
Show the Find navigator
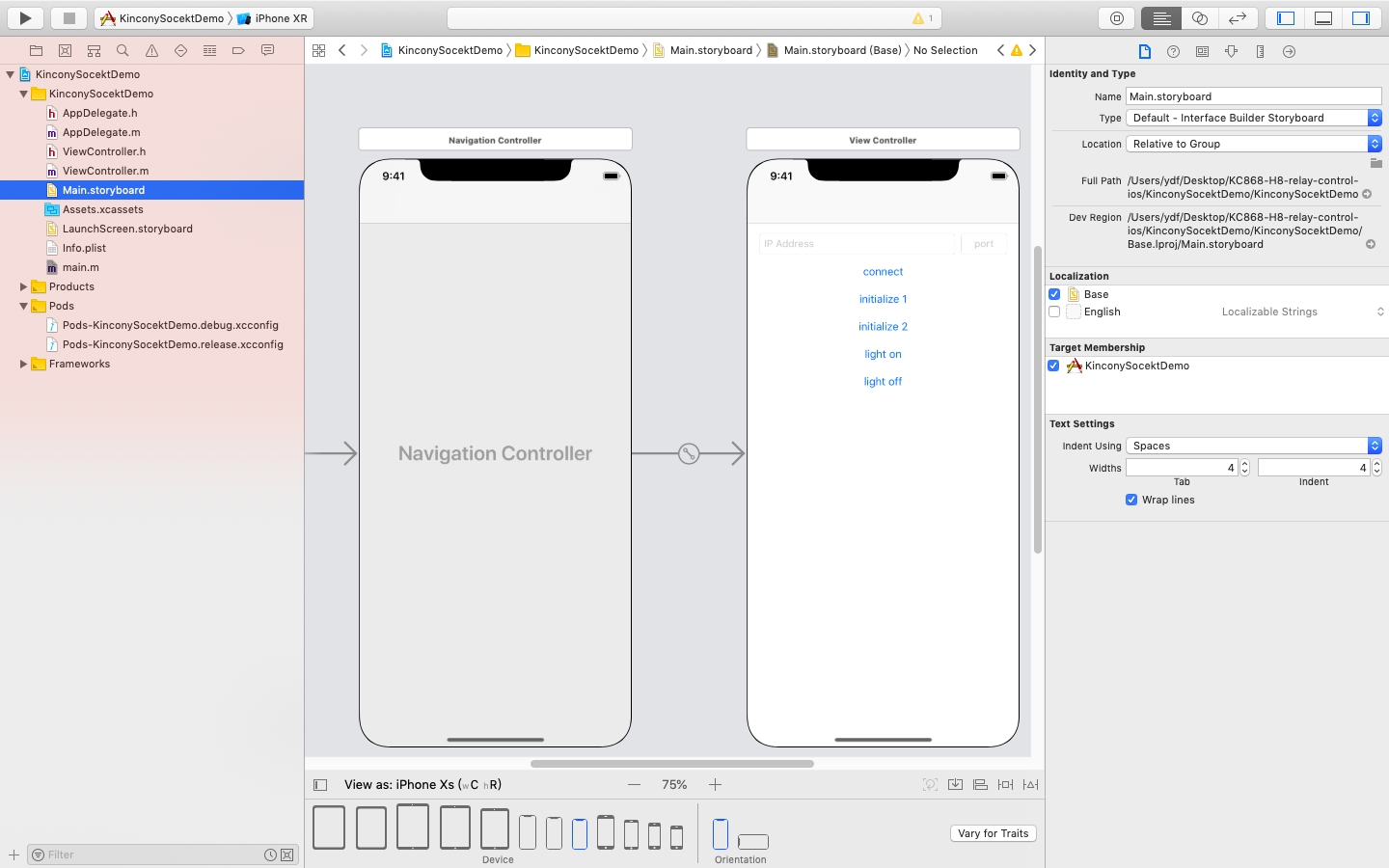pos(123,50)
